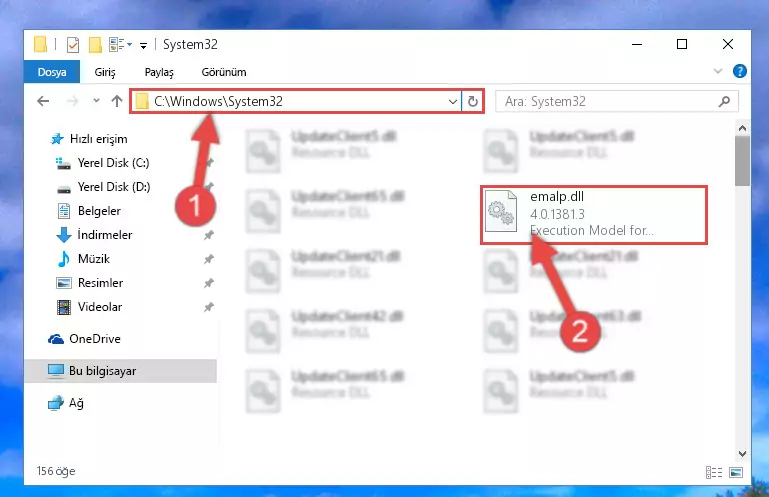This screenshot has height=497, width=769.
Task: Click the Properties quick access icon
Action: (73, 45)
